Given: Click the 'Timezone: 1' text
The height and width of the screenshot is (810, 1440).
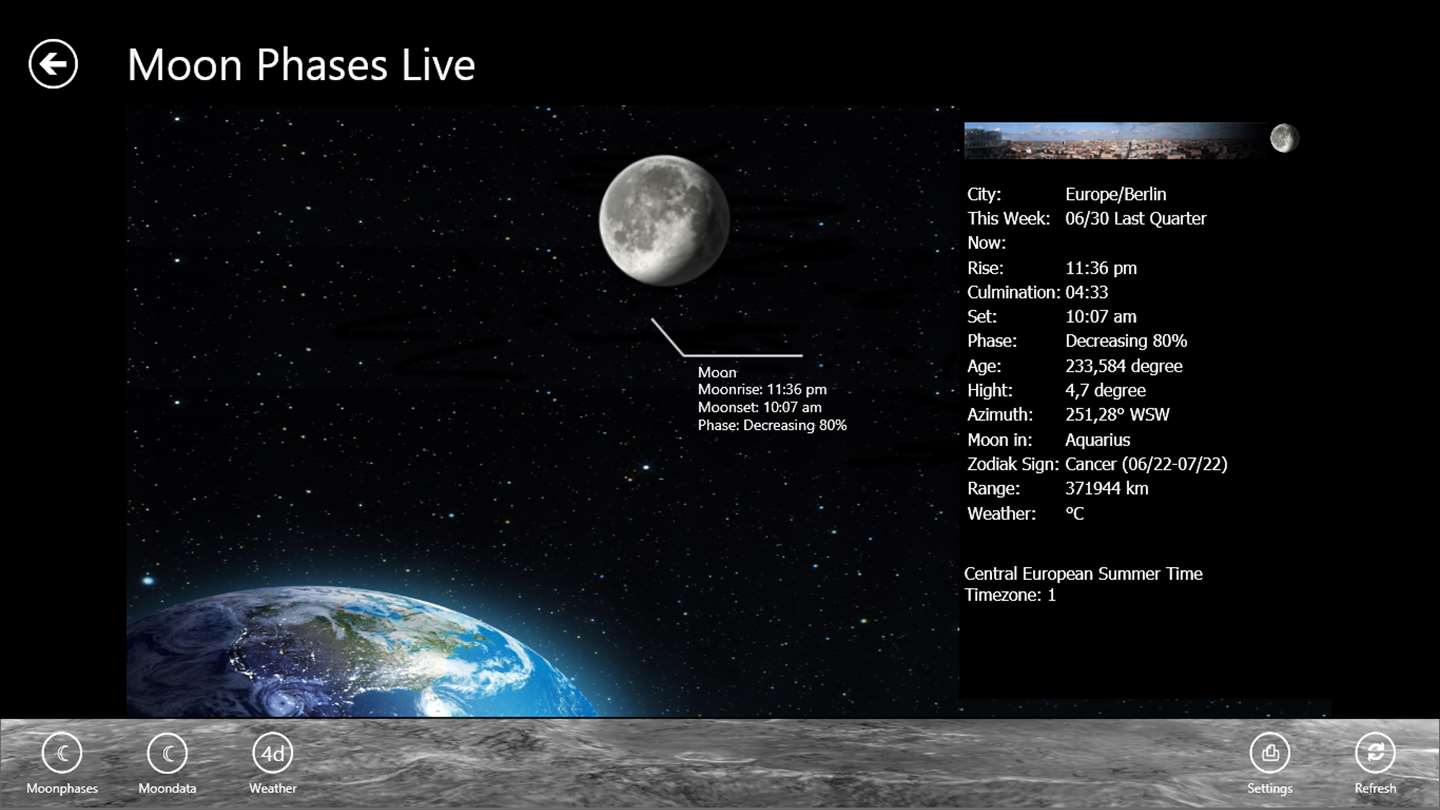Looking at the screenshot, I should point(1010,595).
